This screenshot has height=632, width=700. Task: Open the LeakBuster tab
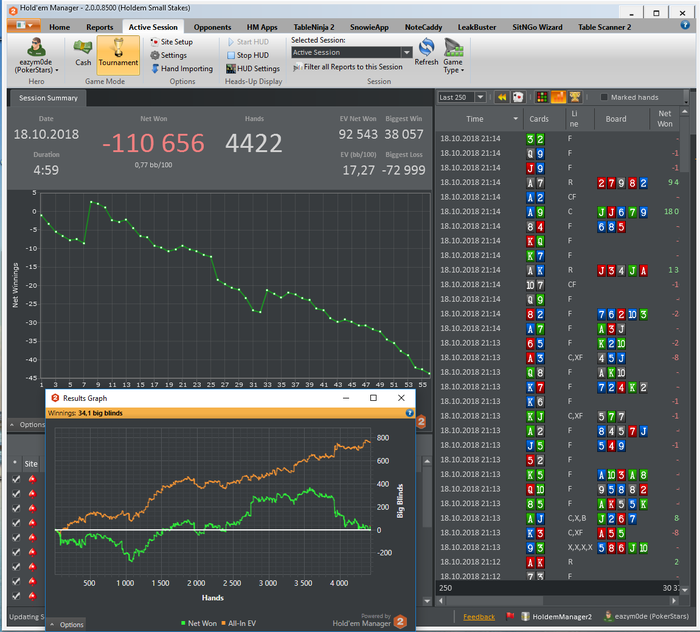[x=477, y=27]
